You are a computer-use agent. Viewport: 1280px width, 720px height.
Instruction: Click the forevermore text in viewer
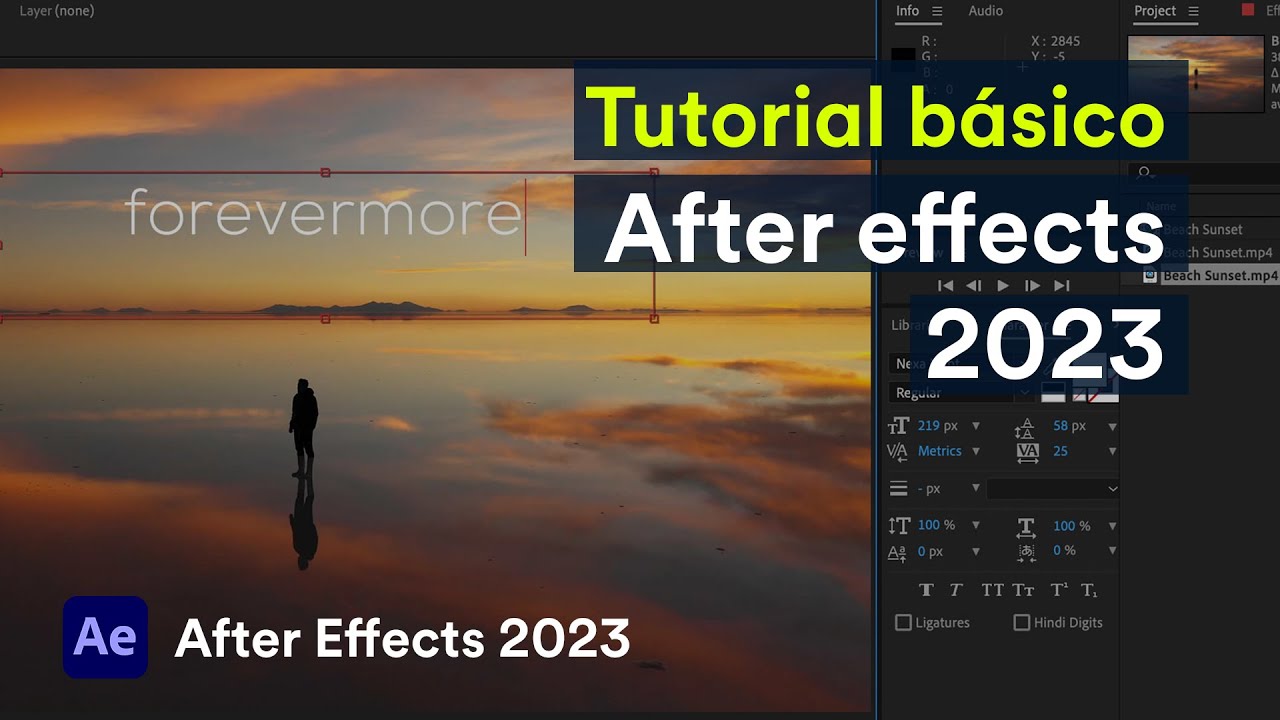click(x=324, y=212)
